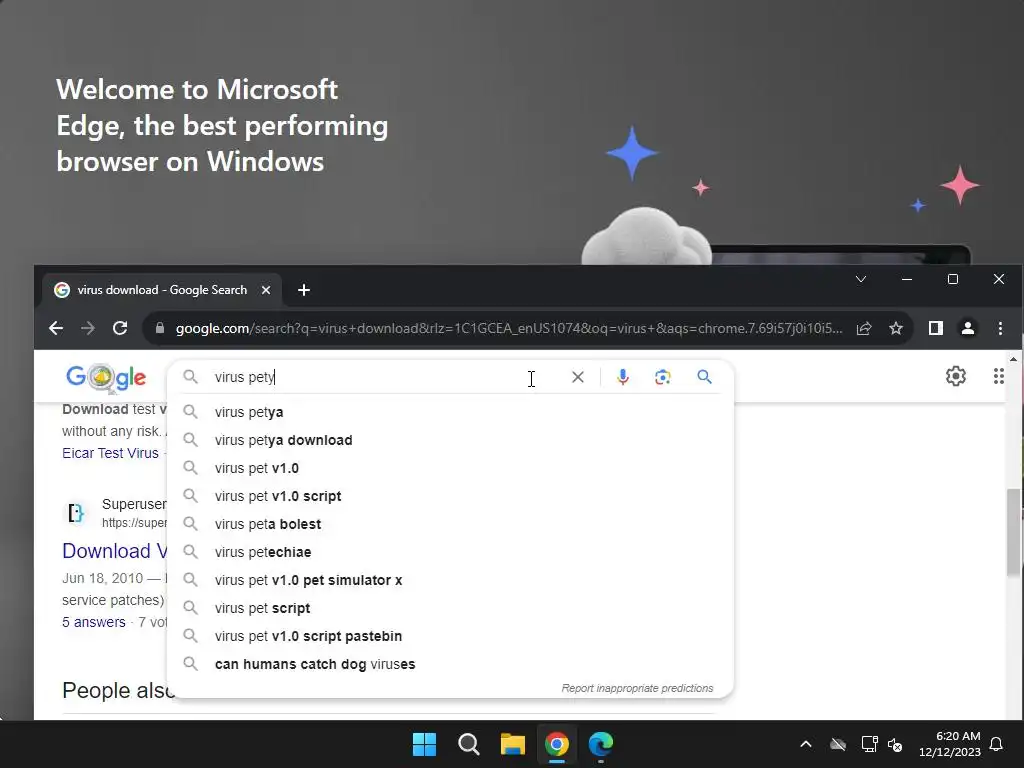This screenshot has width=1024, height=768.
Task: Click Chrome's forward navigation arrow
Action: [88, 328]
